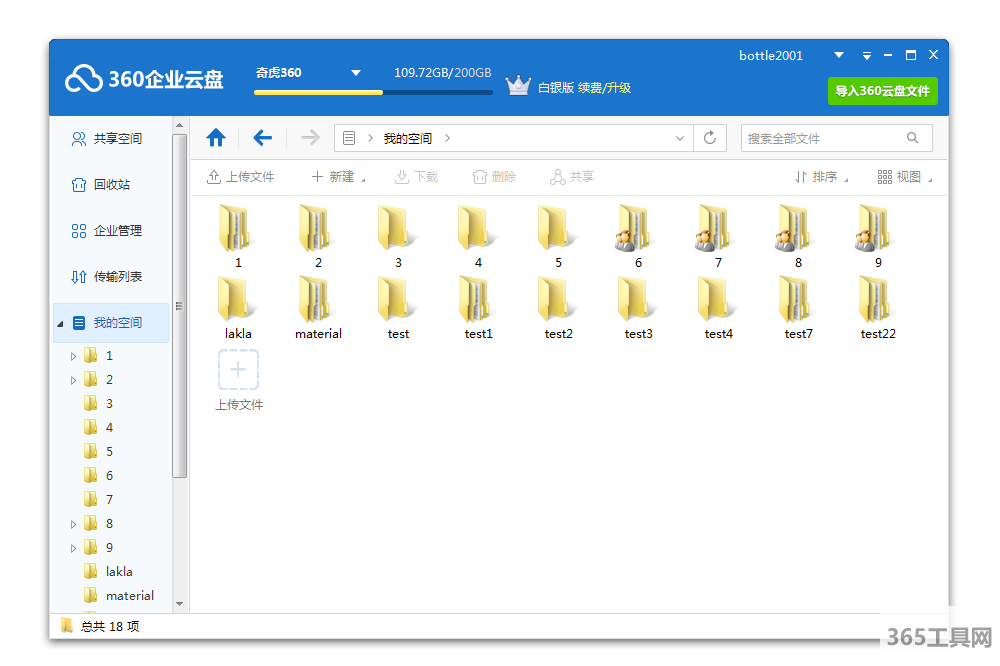Open the shared folder named 6
The image size is (1000, 666).
tap(637, 228)
